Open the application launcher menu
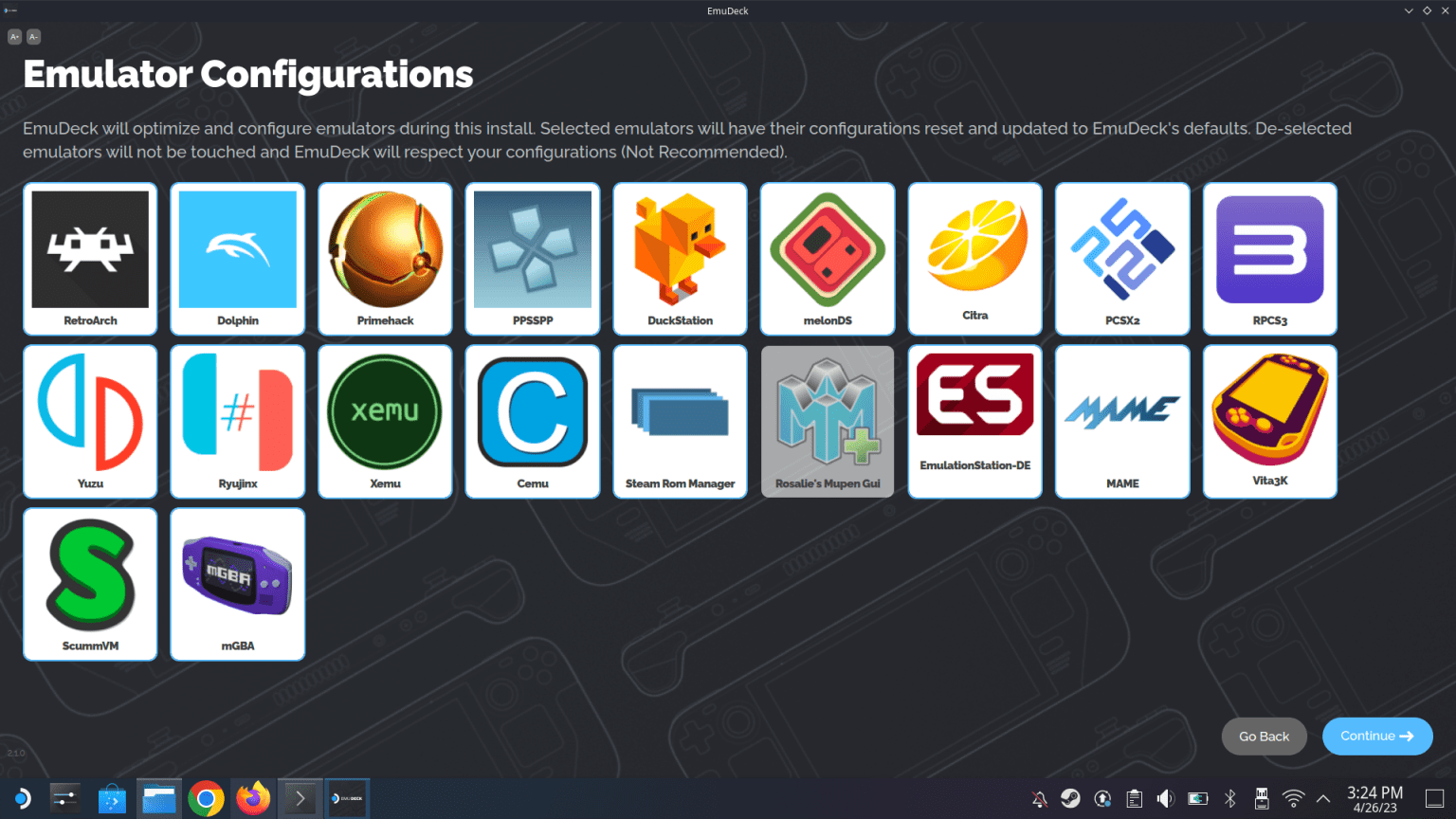The width and height of the screenshot is (1456, 819). click(x=20, y=797)
